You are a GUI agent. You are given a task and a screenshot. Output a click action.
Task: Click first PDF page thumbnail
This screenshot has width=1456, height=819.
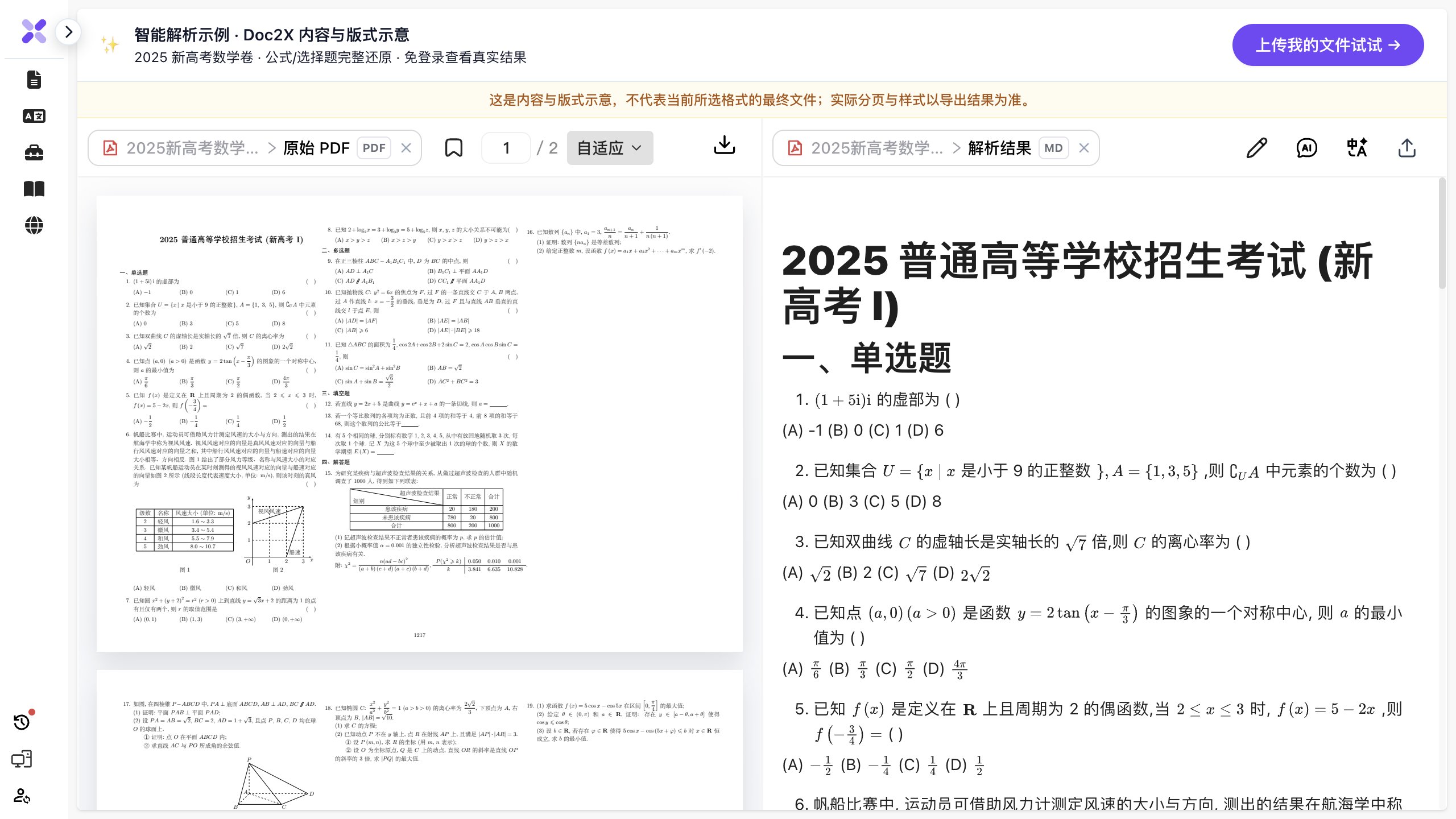pyautogui.click(x=419, y=424)
